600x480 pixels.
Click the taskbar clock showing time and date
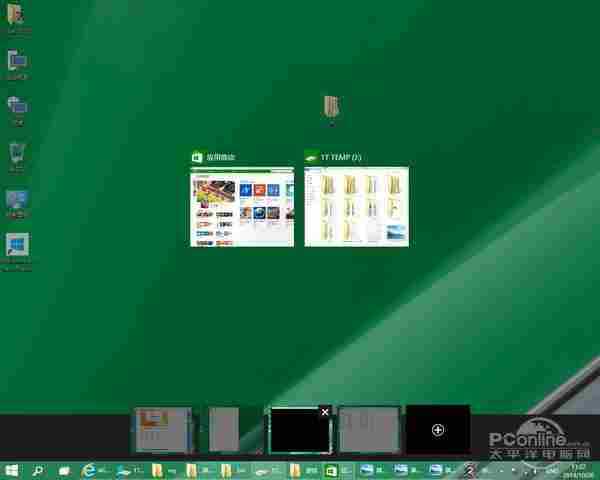[x=578, y=469]
